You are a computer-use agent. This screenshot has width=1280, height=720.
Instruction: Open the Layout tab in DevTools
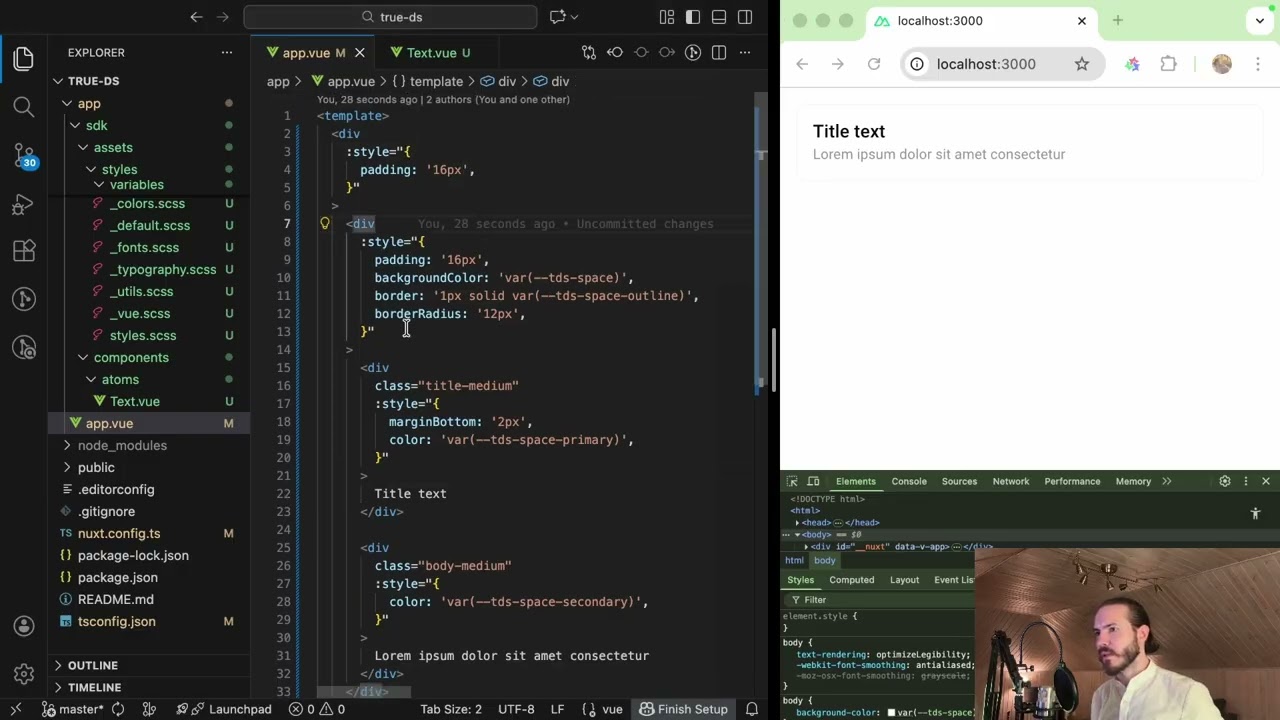[904, 580]
